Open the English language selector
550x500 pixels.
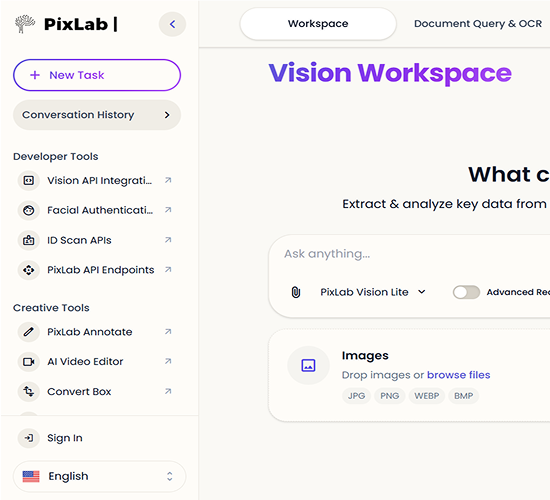[x=99, y=476]
